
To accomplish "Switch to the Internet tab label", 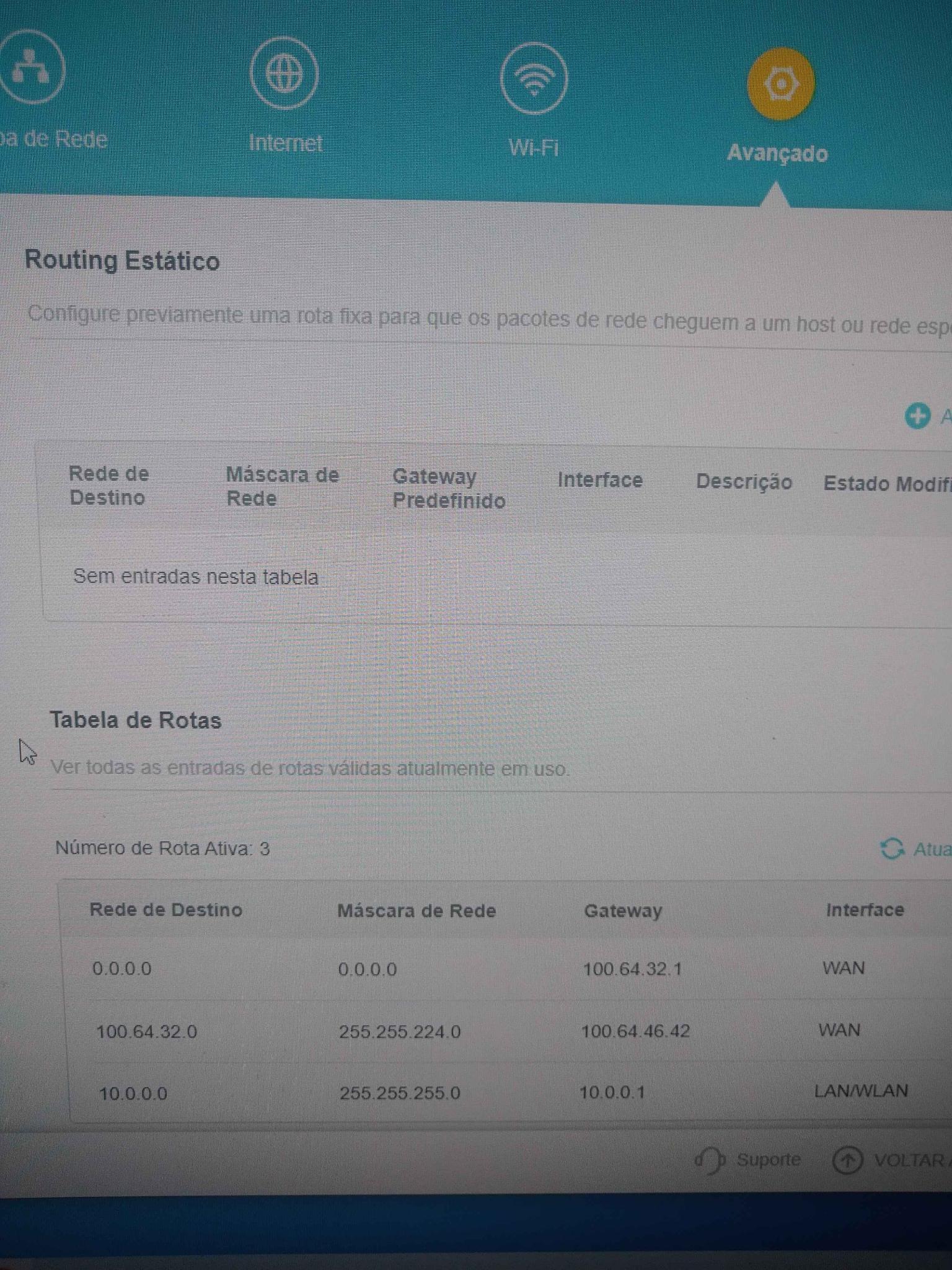I will [x=286, y=144].
